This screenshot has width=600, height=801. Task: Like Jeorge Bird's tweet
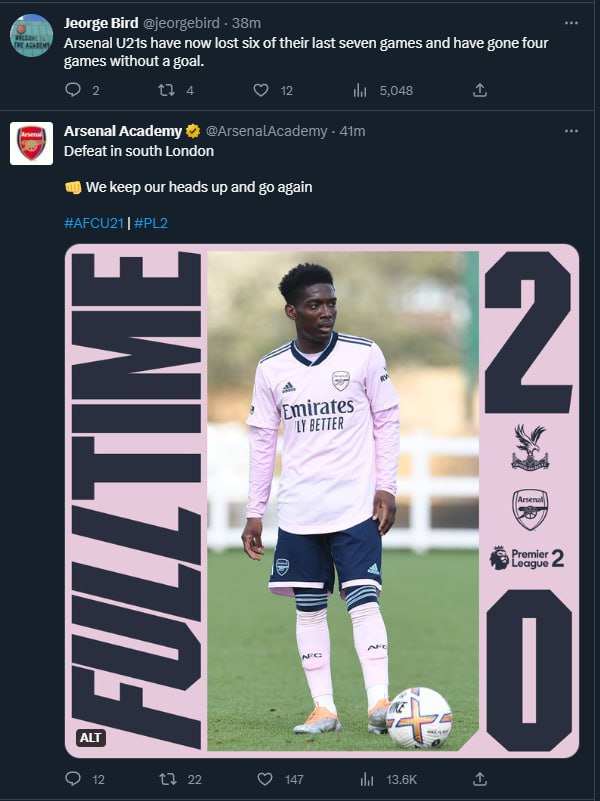coord(261,91)
